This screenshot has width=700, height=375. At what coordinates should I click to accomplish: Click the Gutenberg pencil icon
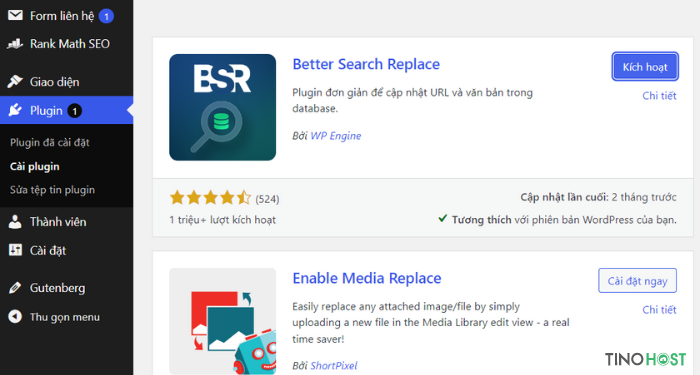[x=15, y=288]
